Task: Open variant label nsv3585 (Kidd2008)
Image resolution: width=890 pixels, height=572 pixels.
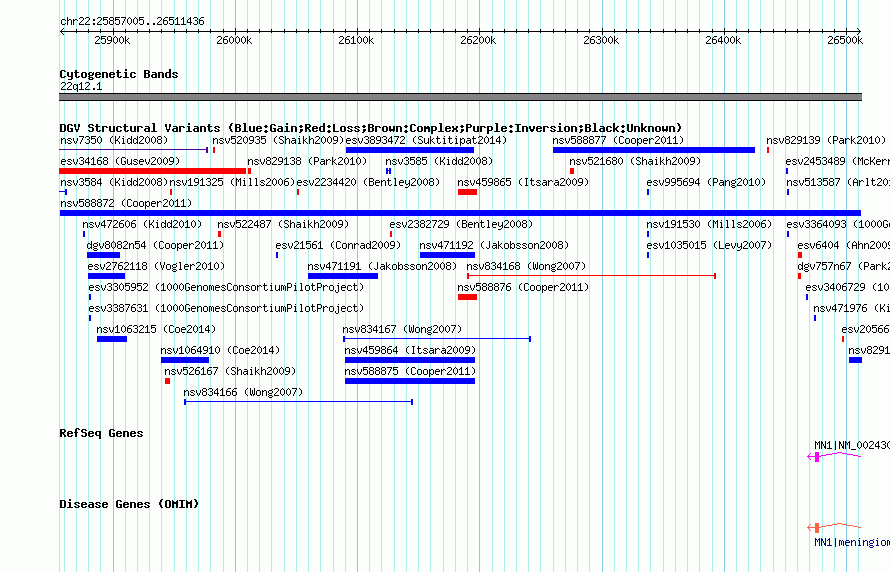Action: [x=439, y=161]
